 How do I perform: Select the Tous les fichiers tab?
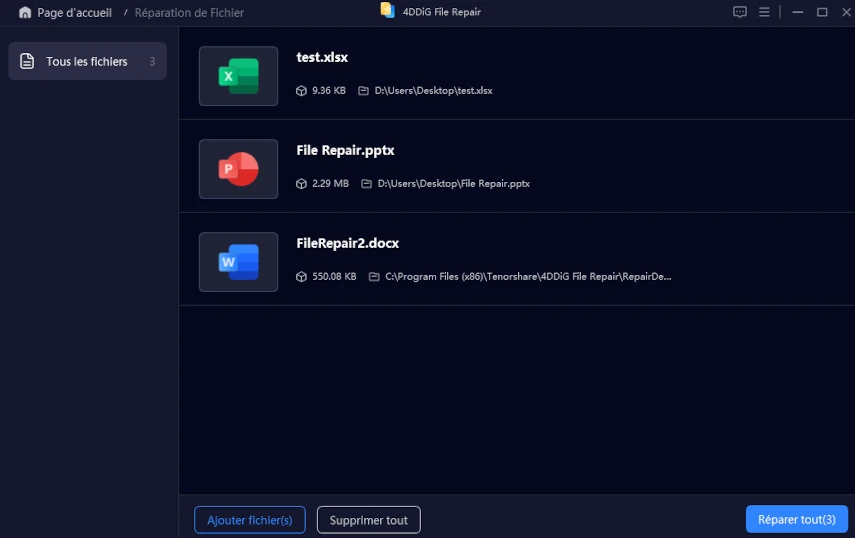[x=87, y=61]
